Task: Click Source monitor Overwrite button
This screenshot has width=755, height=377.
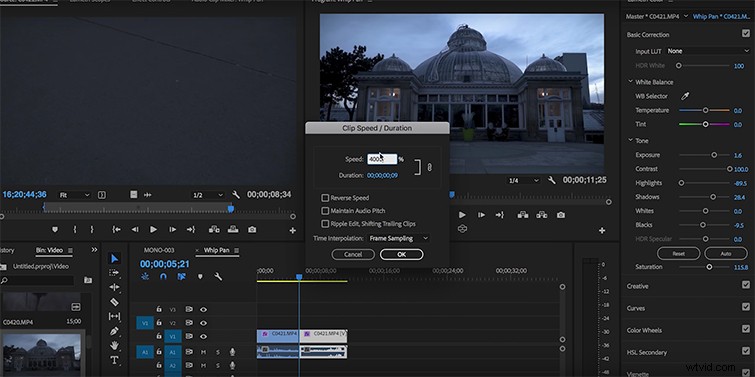Action: [x=233, y=230]
